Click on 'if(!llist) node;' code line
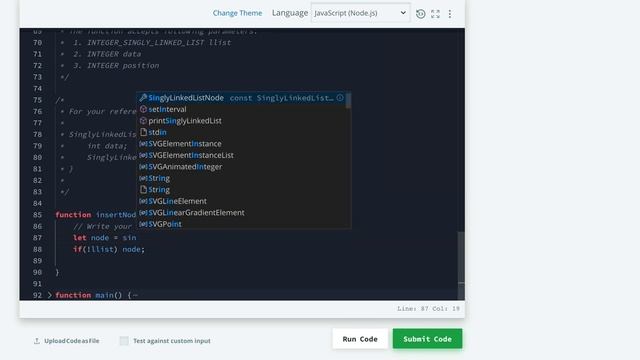 click(x=109, y=249)
